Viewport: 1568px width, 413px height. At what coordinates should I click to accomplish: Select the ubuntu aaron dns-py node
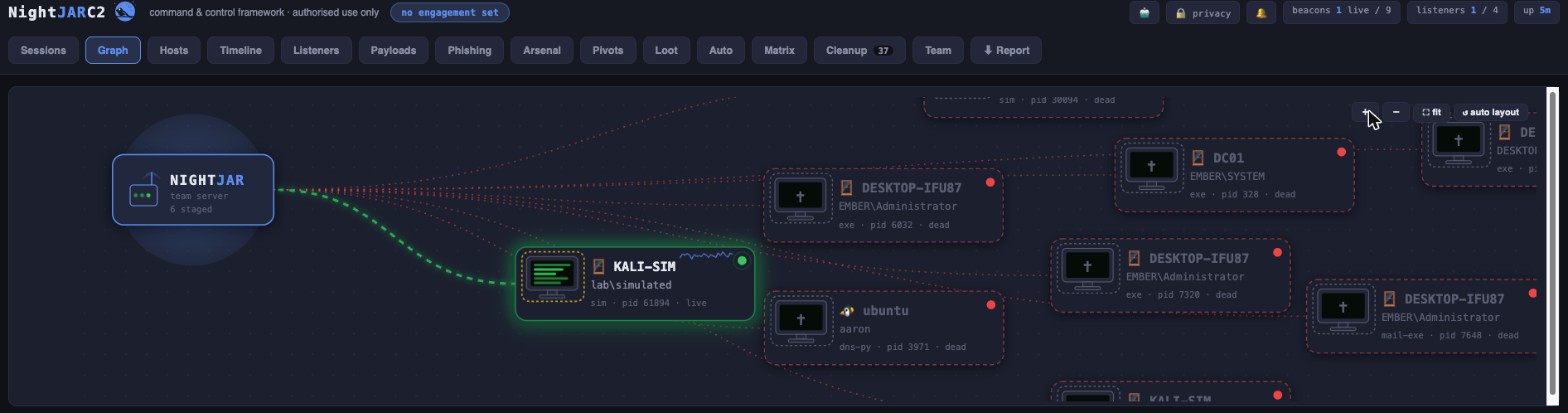coord(883,328)
